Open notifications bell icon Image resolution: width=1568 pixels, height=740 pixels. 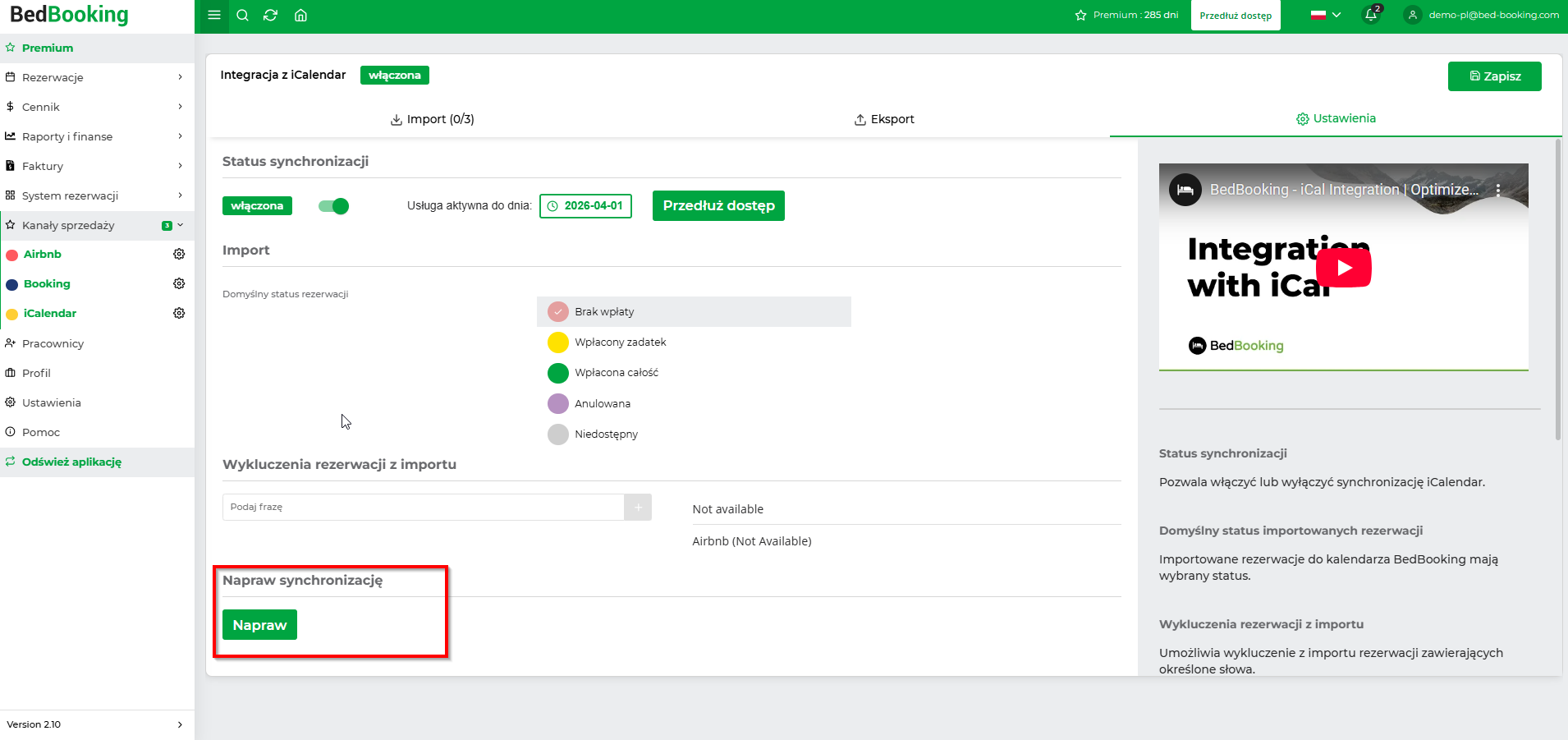(1371, 14)
